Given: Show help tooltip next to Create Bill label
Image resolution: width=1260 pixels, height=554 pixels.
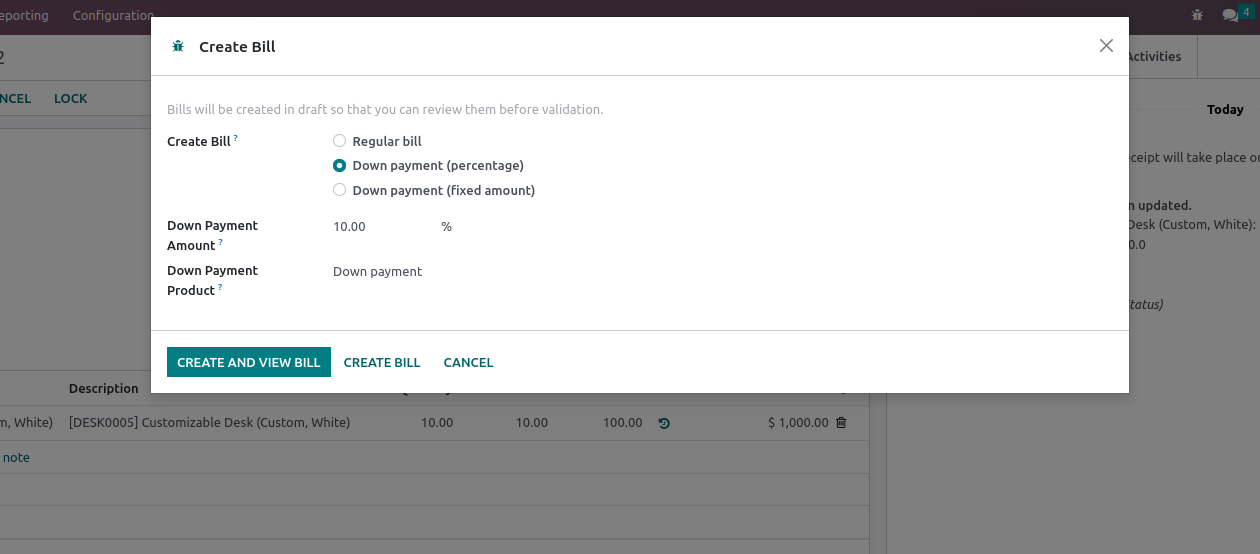Looking at the screenshot, I should 236,138.
